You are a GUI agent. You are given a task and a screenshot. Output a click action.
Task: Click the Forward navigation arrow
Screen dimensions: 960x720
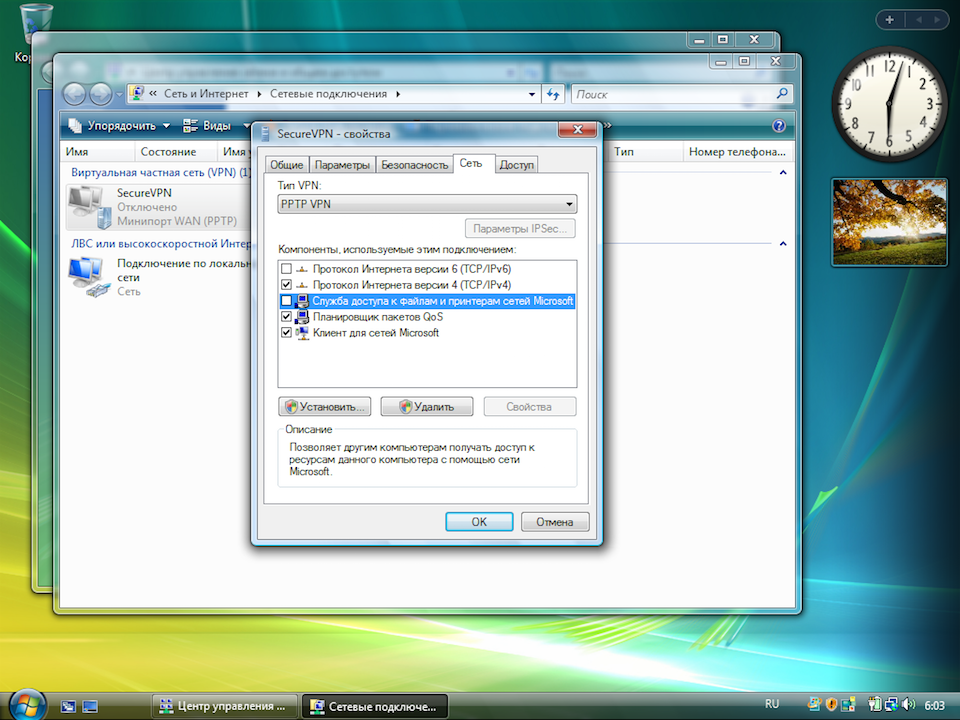tap(100, 94)
